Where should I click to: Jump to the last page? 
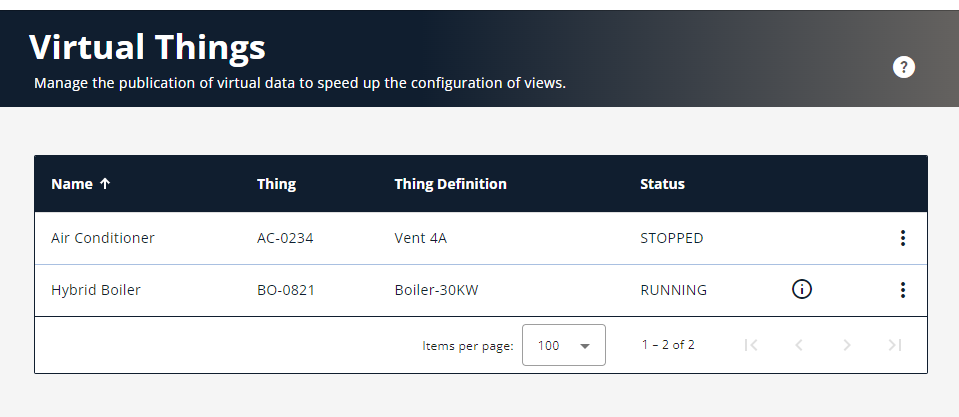(x=895, y=345)
